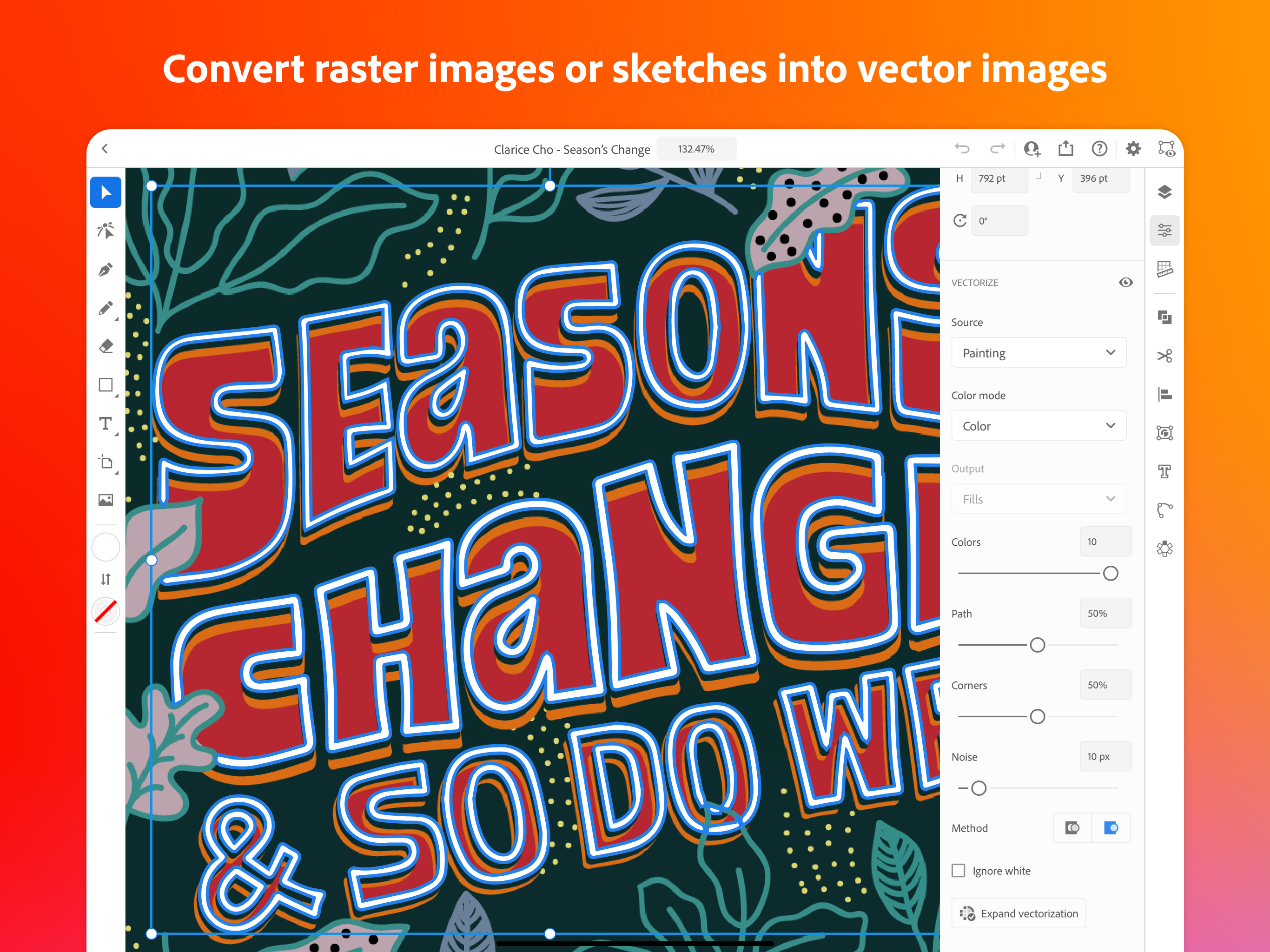This screenshot has width=1270, height=952.
Task: Redo the last action
Action: coord(997,149)
